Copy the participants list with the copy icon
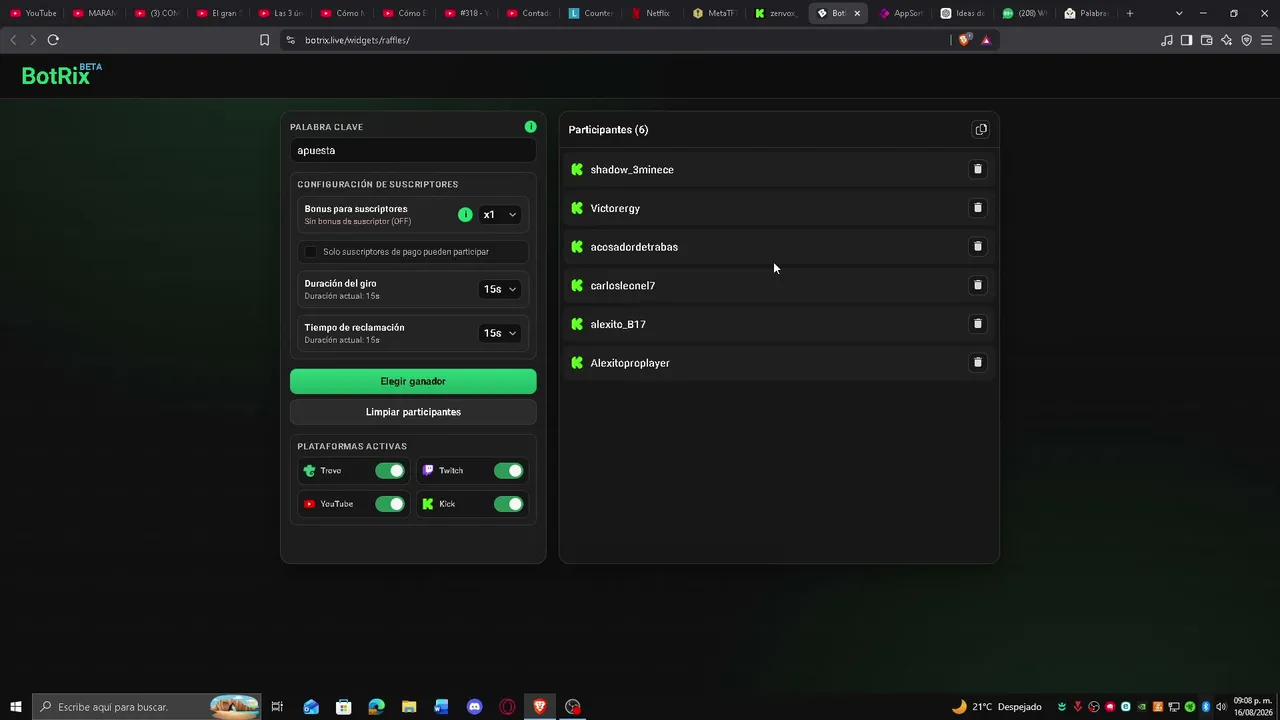 (981, 130)
